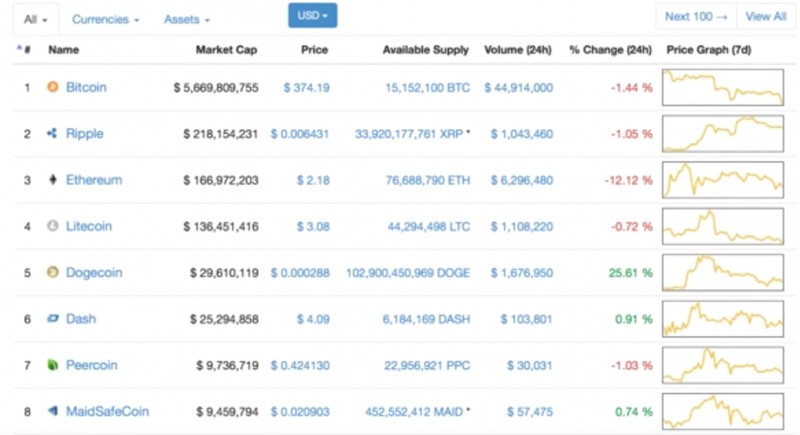
Task: Click Dogecoin change 25.61 %
Action: (x=630, y=273)
